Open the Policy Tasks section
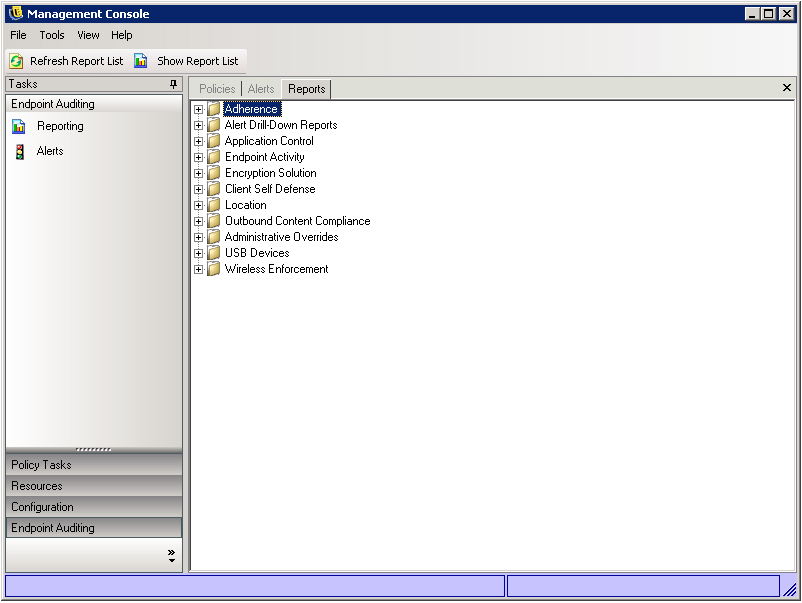Viewport: 802px width, 603px height. click(94, 465)
